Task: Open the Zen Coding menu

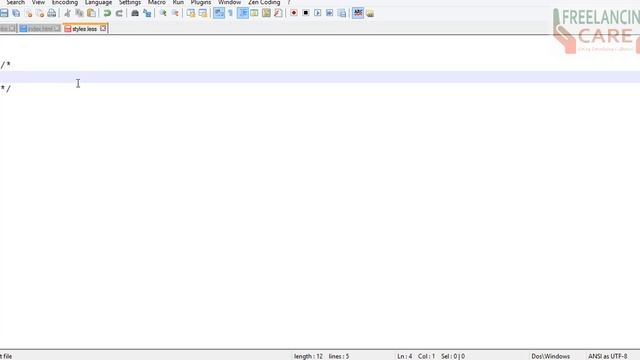Action: (x=264, y=2)
